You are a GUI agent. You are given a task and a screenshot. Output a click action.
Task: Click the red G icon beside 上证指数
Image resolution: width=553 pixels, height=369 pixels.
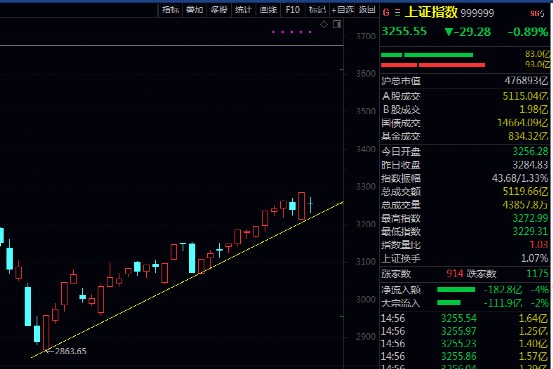coord(386,13)
